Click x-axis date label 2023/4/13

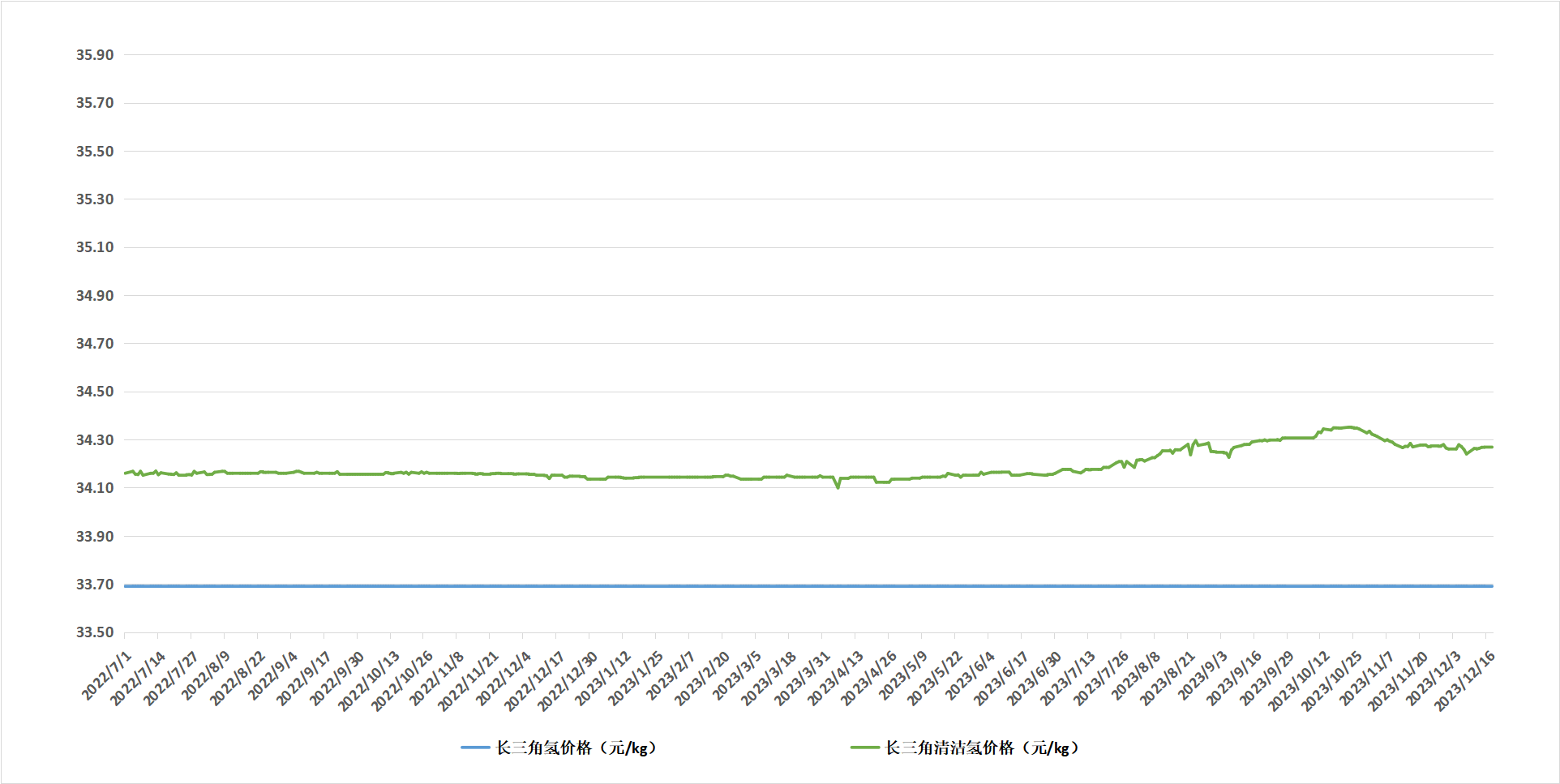836,677
